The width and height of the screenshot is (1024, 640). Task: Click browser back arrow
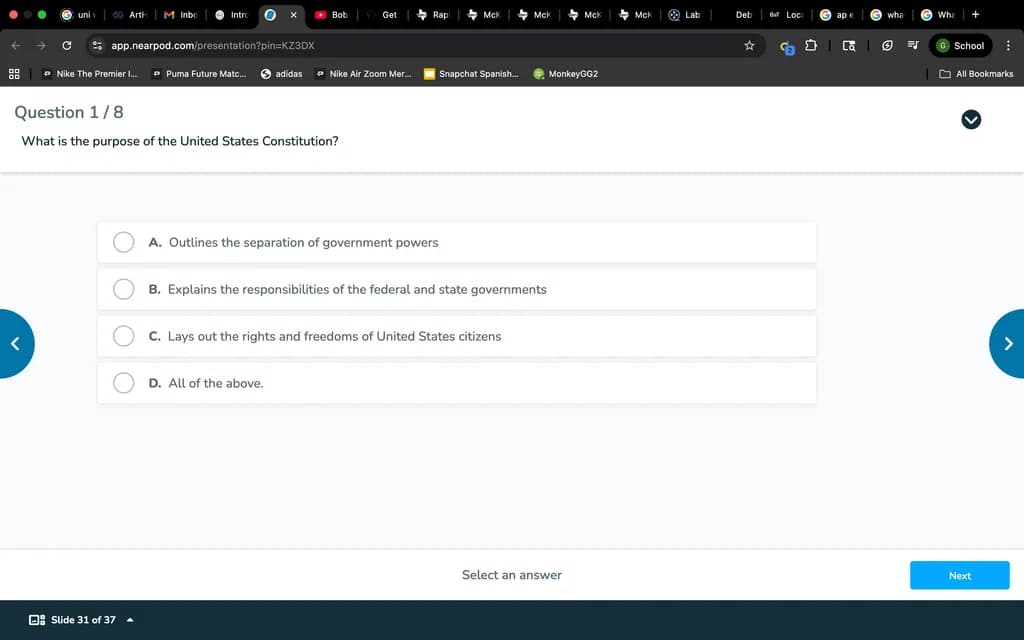(x=16, y=46)
